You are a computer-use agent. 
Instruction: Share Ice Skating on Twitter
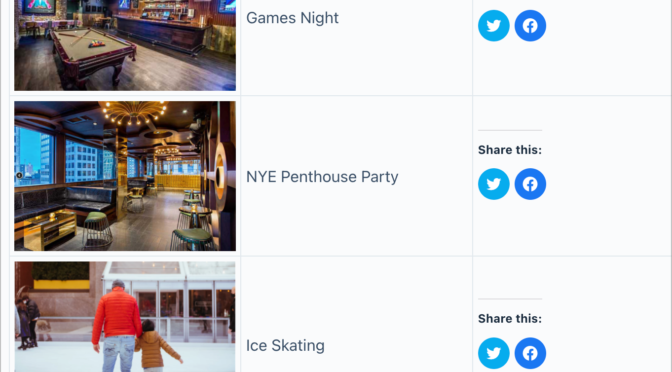tap(494, 353)
